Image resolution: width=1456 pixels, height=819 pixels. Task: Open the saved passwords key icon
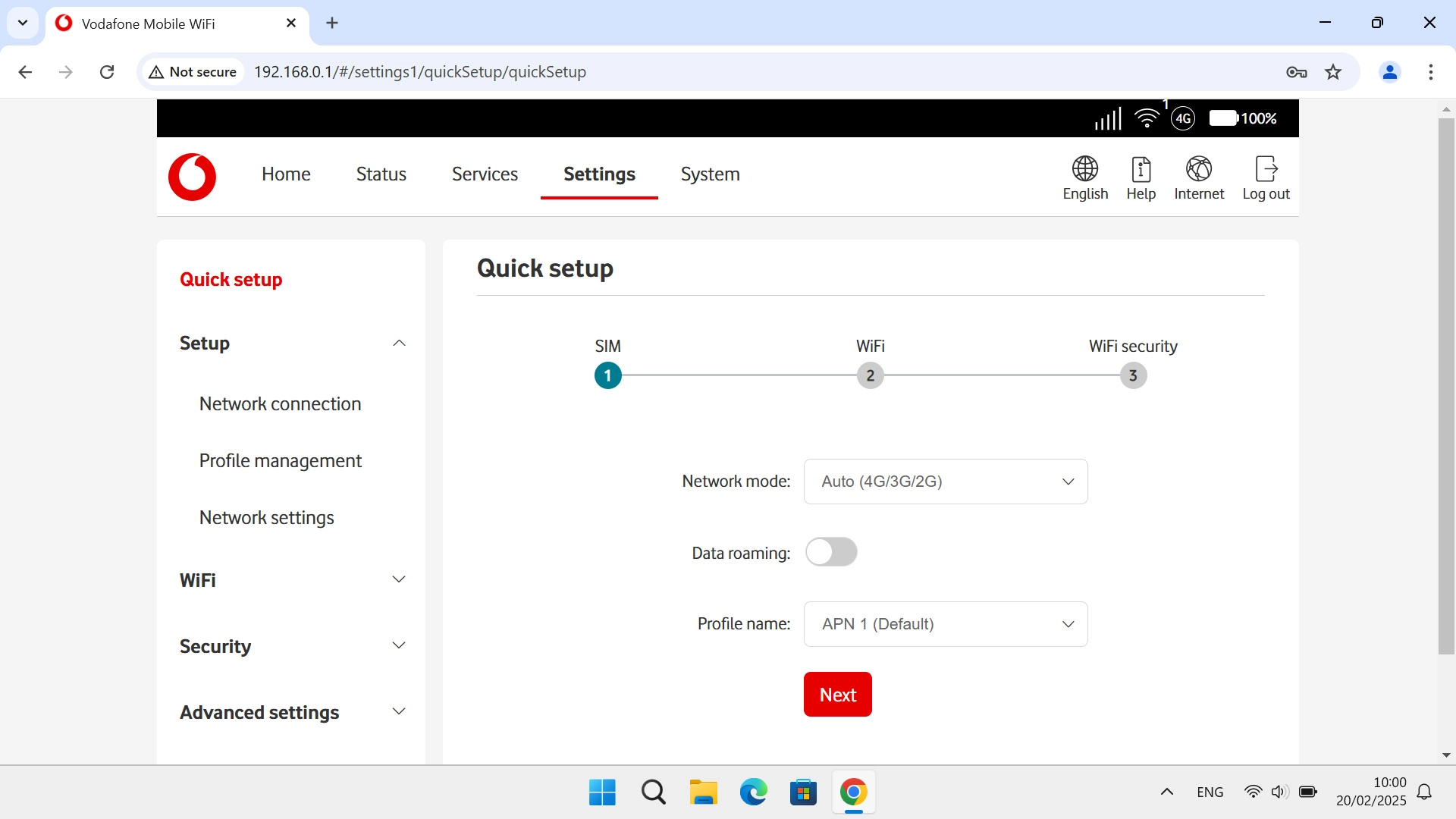coord(1296,72)
